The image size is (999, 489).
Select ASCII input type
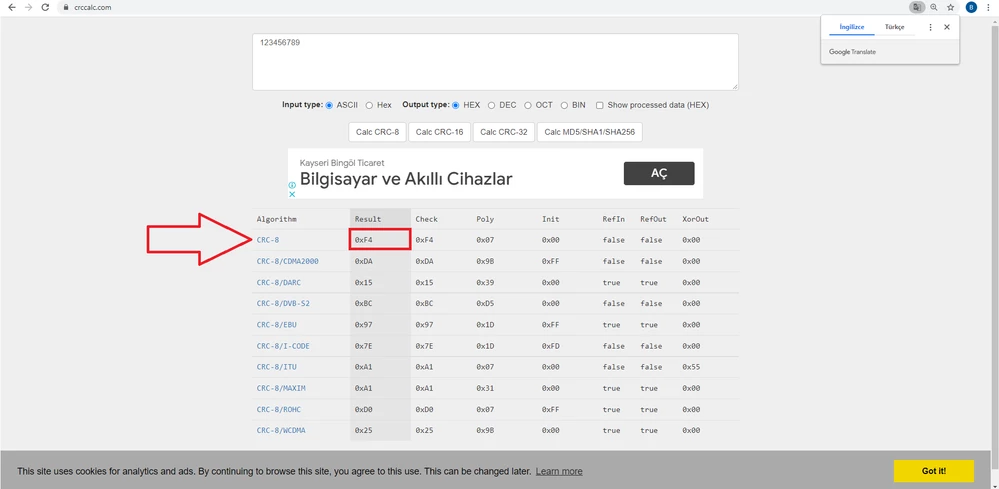(329, 105)
